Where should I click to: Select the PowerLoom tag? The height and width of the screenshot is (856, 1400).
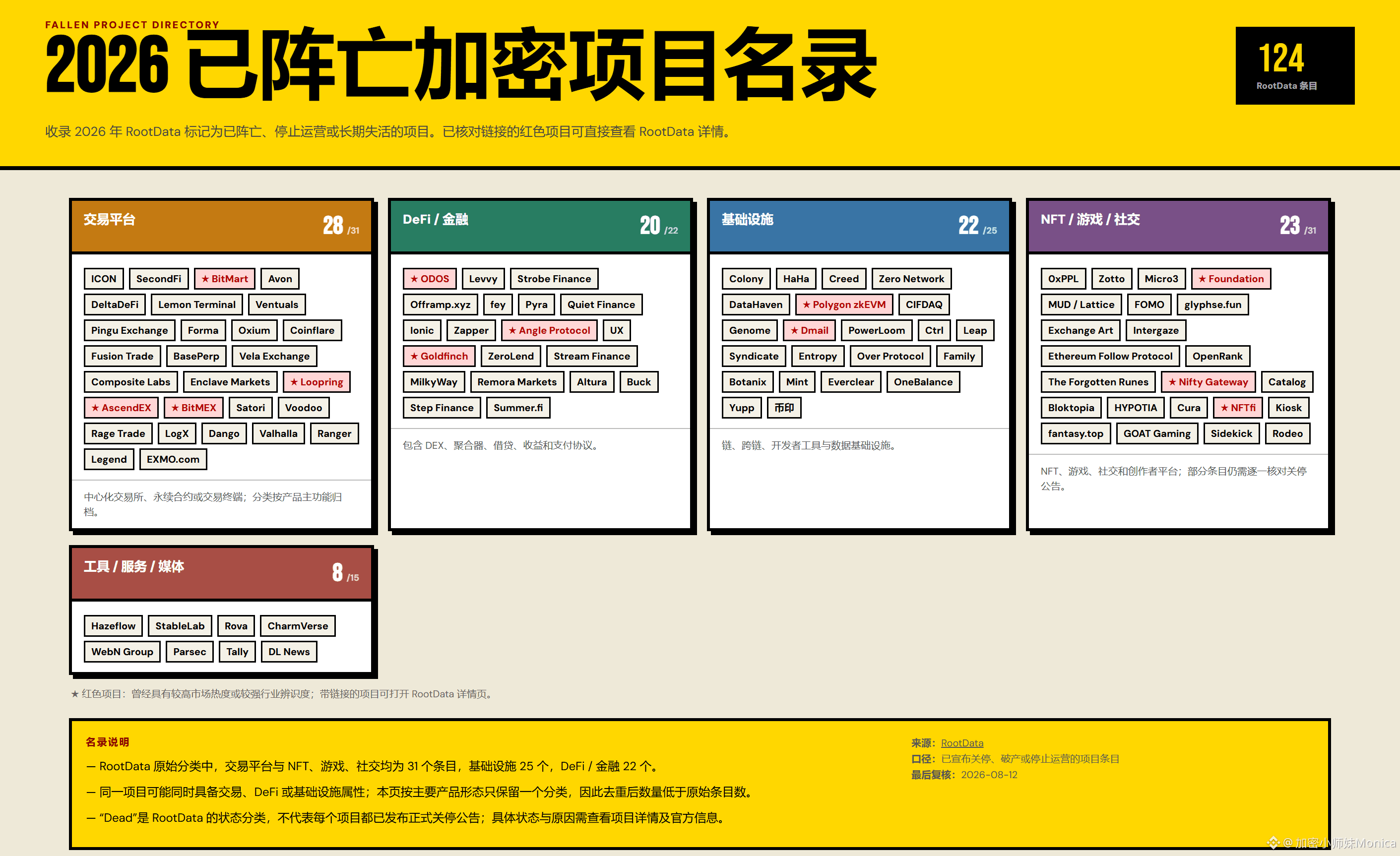876,331
